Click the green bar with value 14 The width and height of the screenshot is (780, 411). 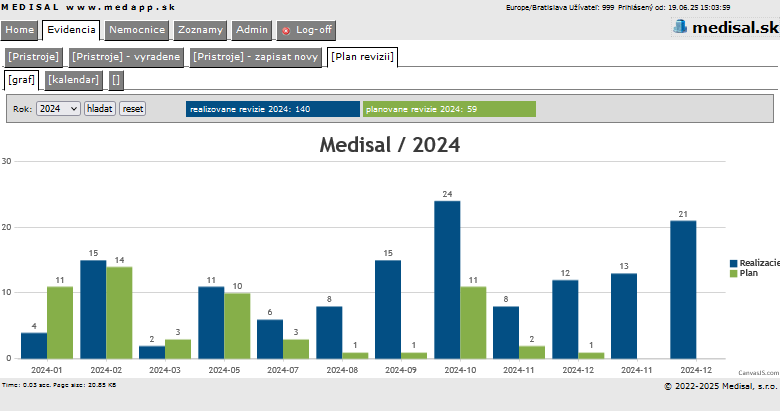[119, 312]
